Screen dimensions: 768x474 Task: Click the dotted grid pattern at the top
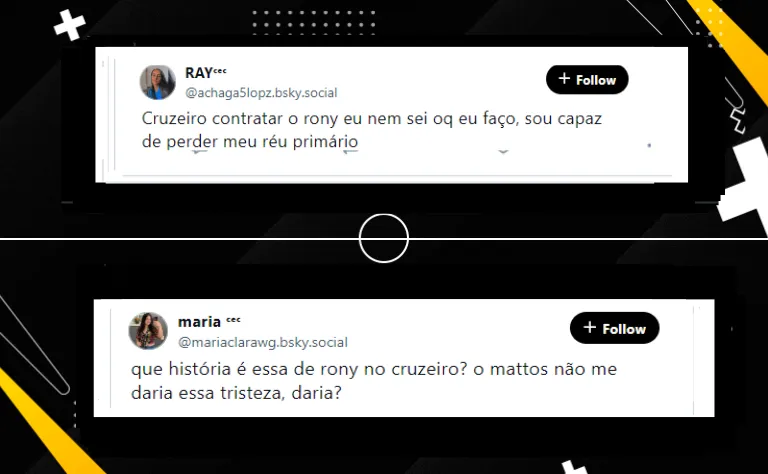pyautogui.click(x=314, y=23)
